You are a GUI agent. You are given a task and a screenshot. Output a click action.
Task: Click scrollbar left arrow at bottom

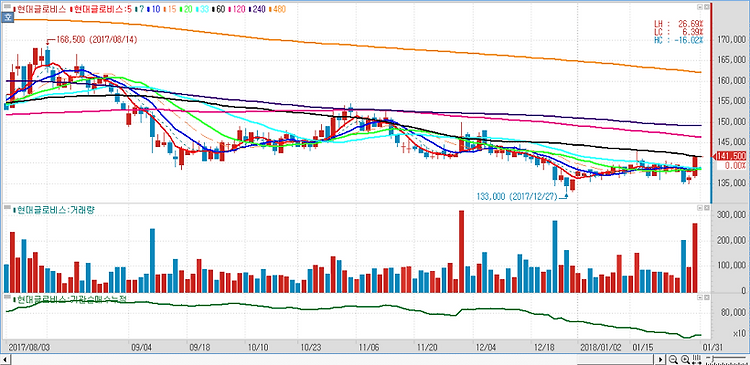(x=6, y=359)
